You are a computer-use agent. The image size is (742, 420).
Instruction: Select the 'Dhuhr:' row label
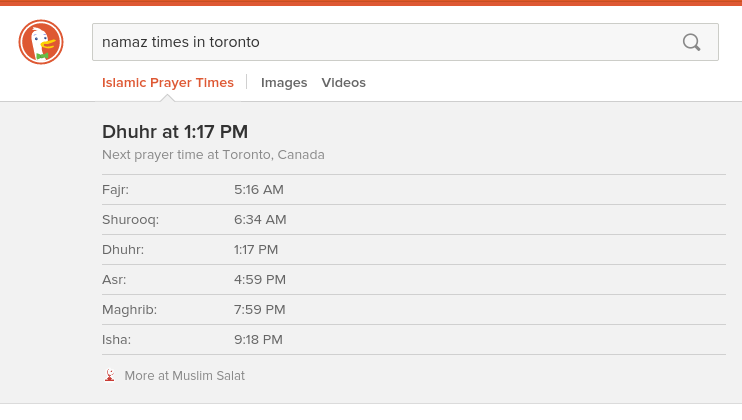click(x=123, y=250)
